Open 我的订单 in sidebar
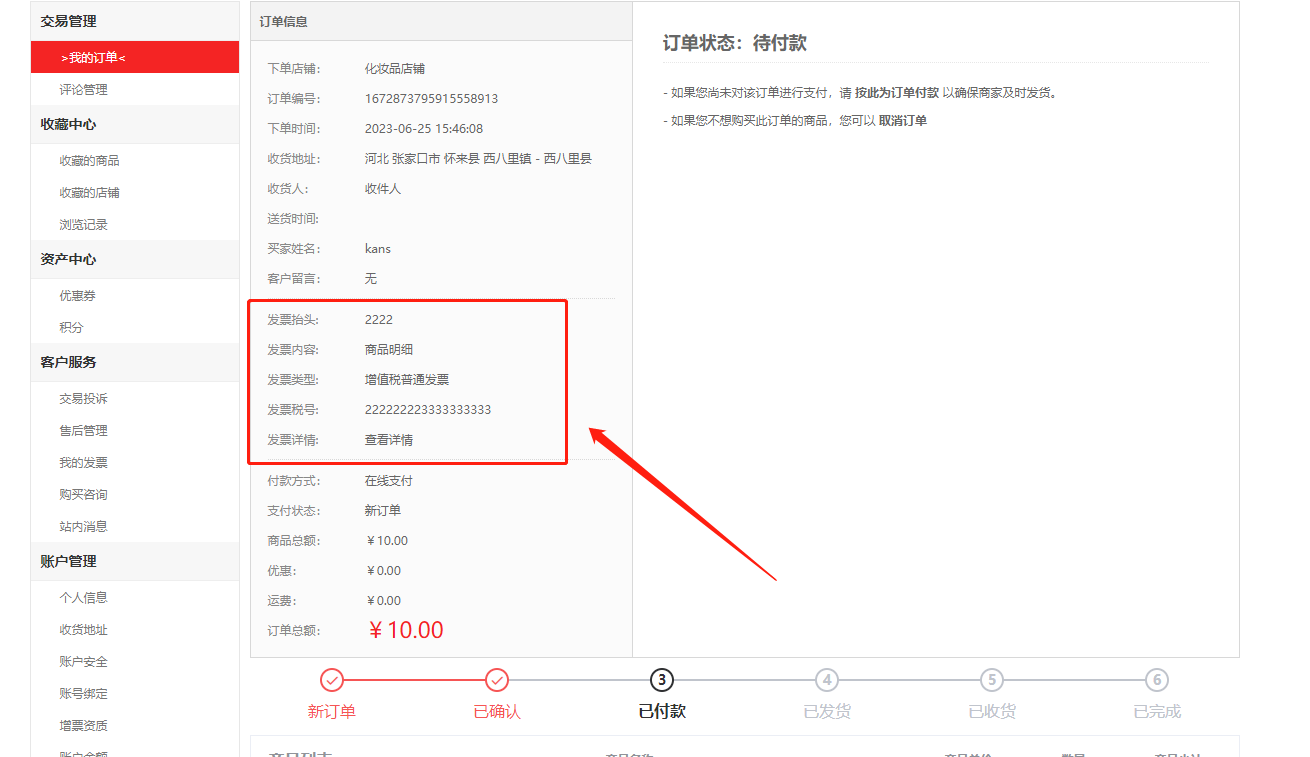 coord(135,57)
